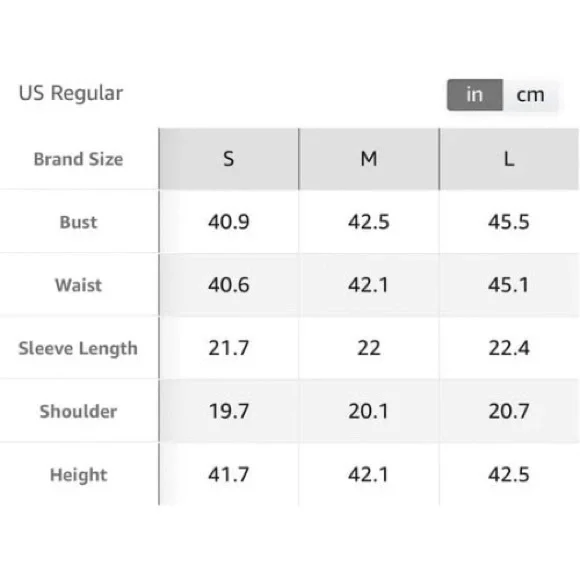The height and width of the screenshot is (580, 580).
Task: Click the Sleeve Length row label
Action: [78, 348]
